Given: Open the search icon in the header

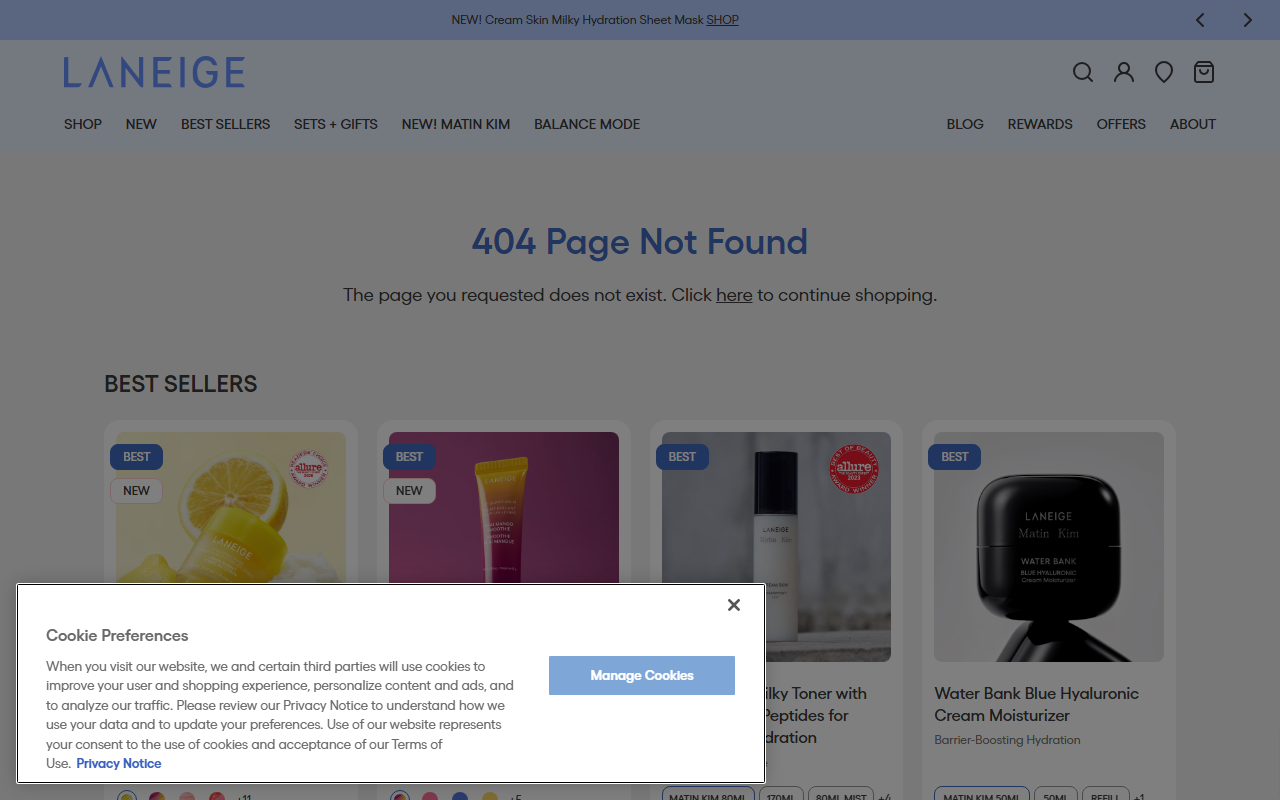Looking at the screenshot, I should [x=1083, y=72].
